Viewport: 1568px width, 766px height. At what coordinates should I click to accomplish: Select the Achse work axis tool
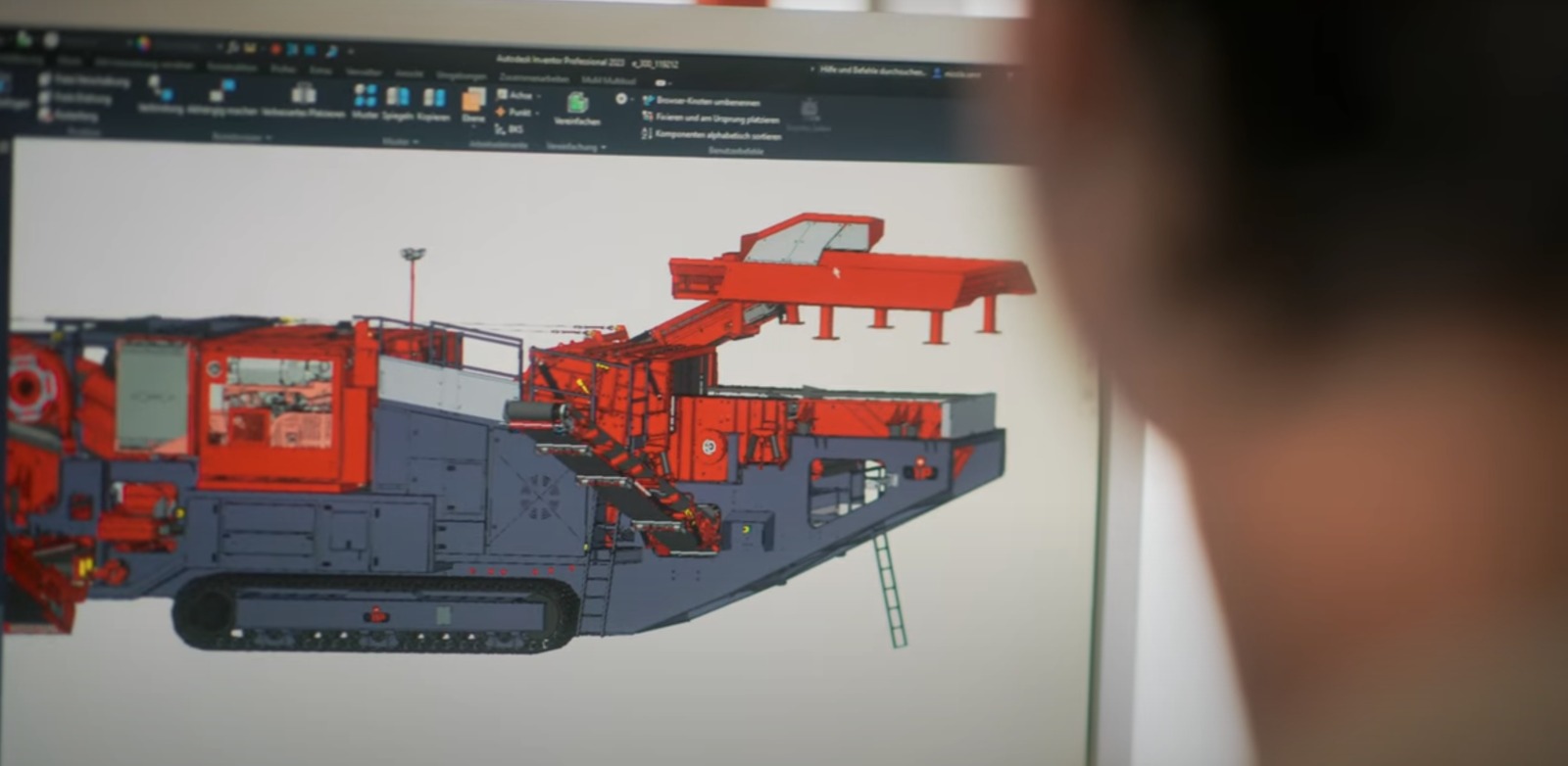(514, 95)
